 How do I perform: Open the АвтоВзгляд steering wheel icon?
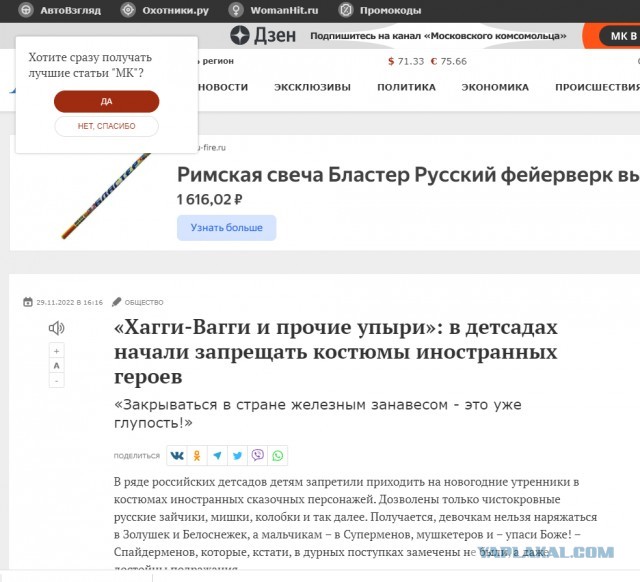(x=26, y=10)
